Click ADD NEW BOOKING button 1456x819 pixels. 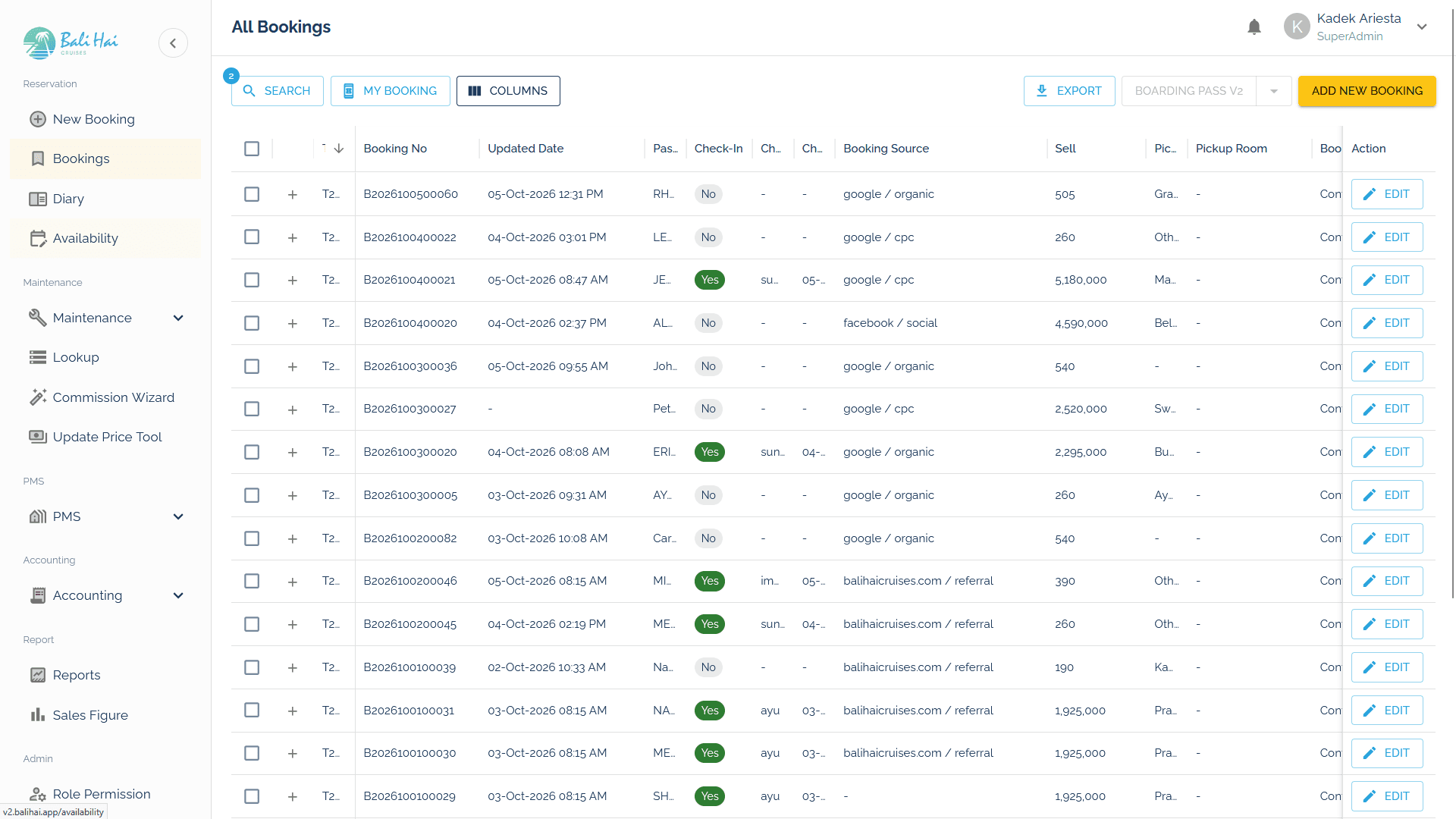pyautogui.click(x=1367, y=91)
